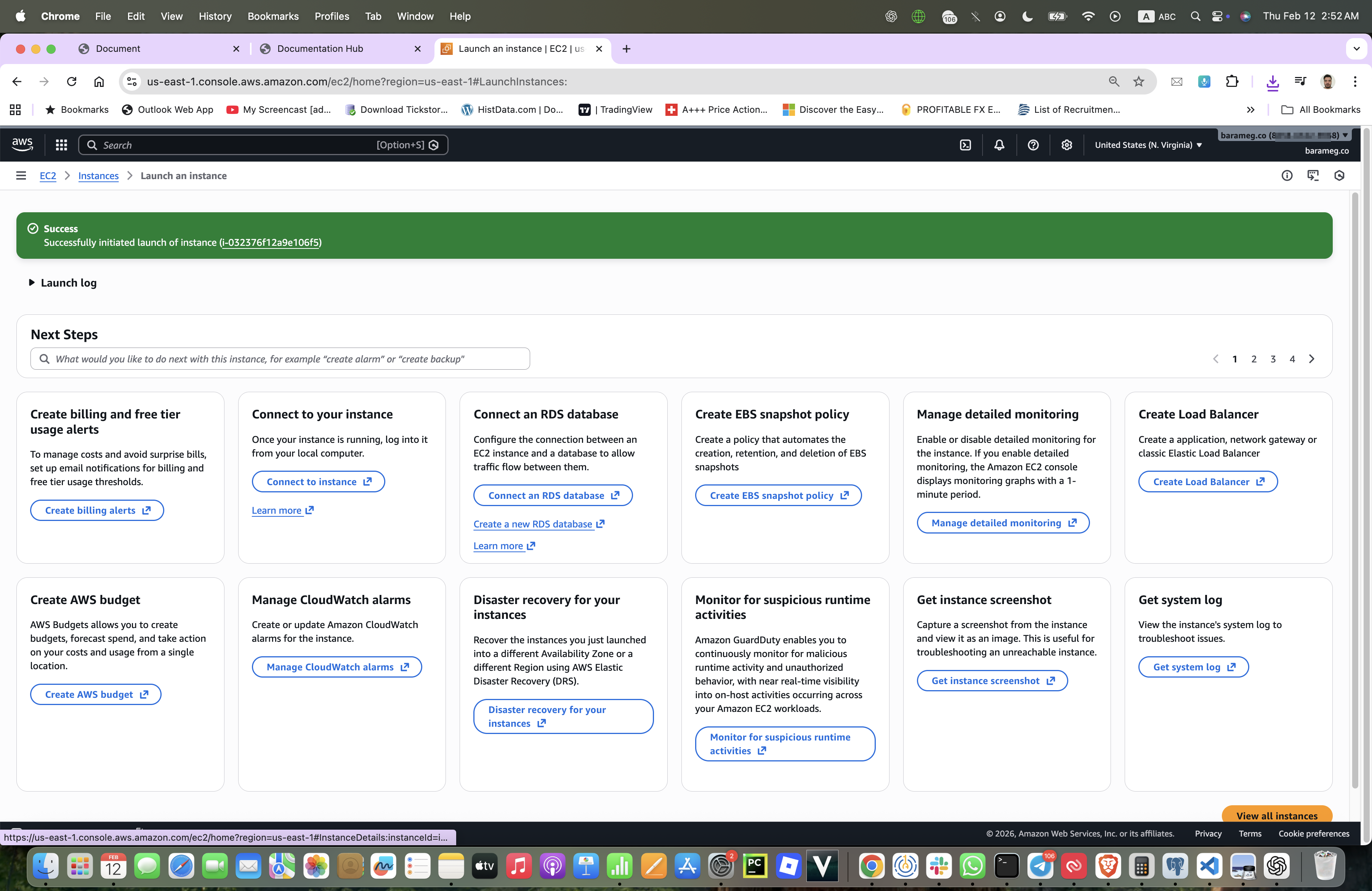This screenshot has height=891, width=1372.
Task: Click the AWS help question-mark icon
Action: tap(1033, 145)
